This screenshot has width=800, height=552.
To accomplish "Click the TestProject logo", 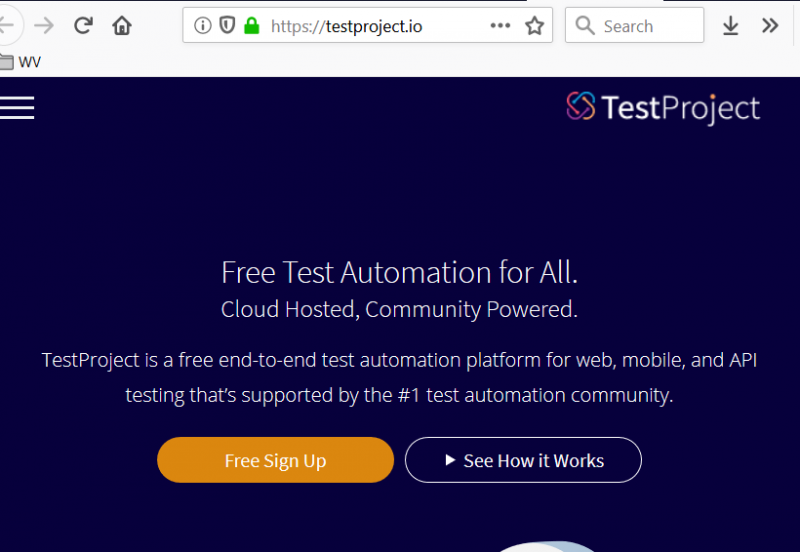I will tap(663, 108).
